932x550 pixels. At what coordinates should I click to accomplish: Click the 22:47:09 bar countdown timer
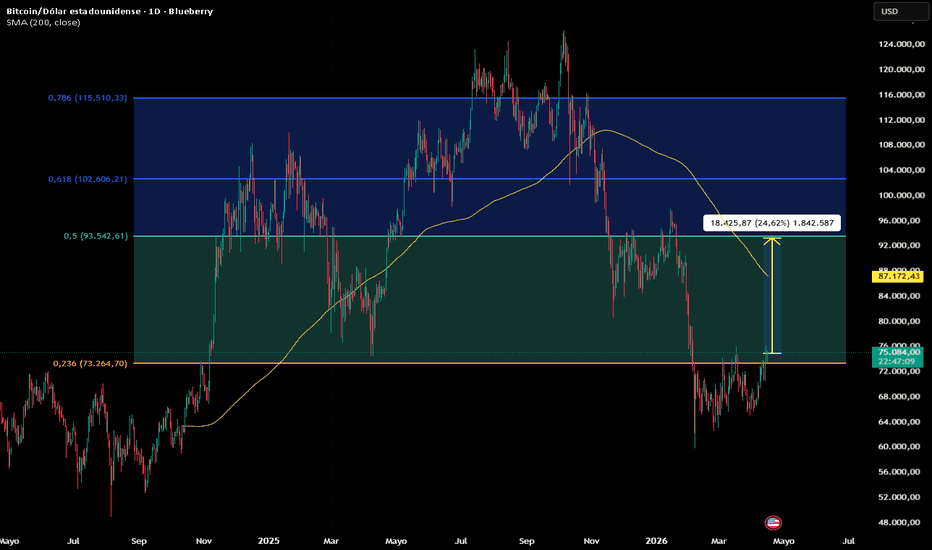point(898,362)
